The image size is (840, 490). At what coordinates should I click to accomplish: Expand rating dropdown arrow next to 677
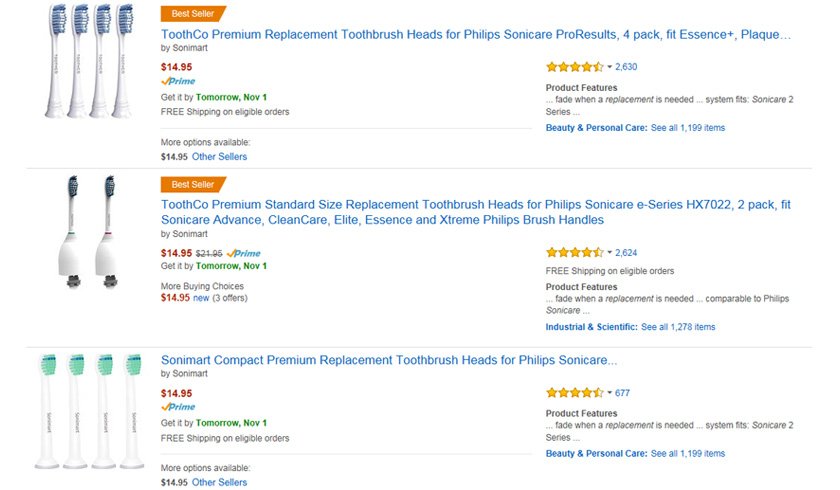[609, 393]
